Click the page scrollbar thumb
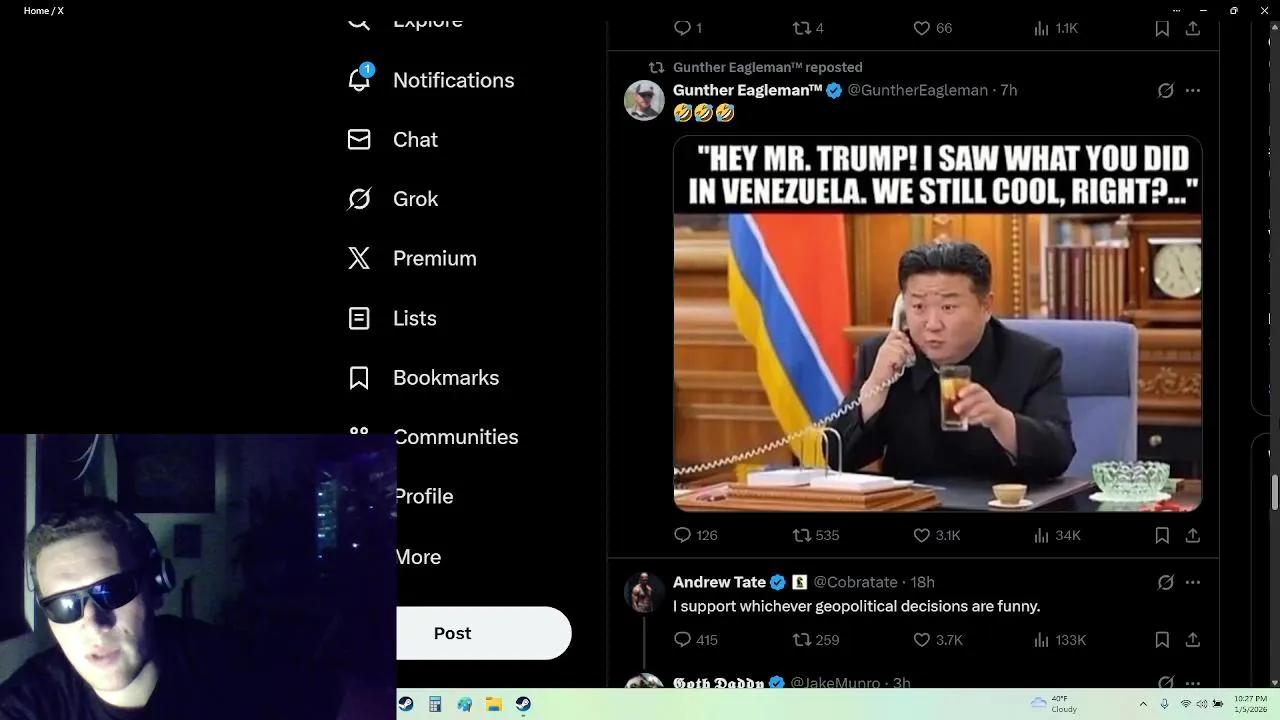 [1275, 493]
